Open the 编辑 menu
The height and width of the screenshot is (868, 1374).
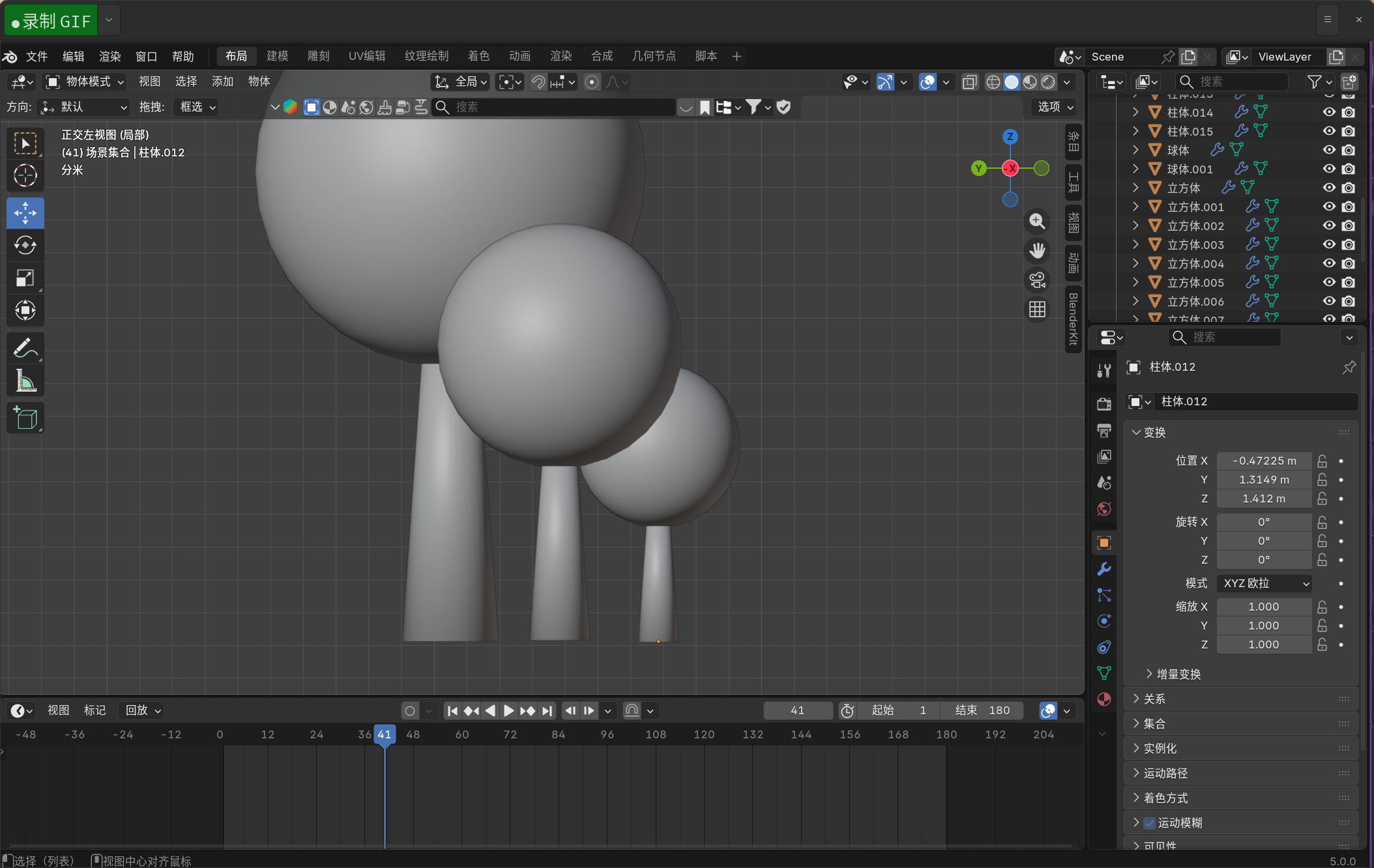click(x=73, y=56)
